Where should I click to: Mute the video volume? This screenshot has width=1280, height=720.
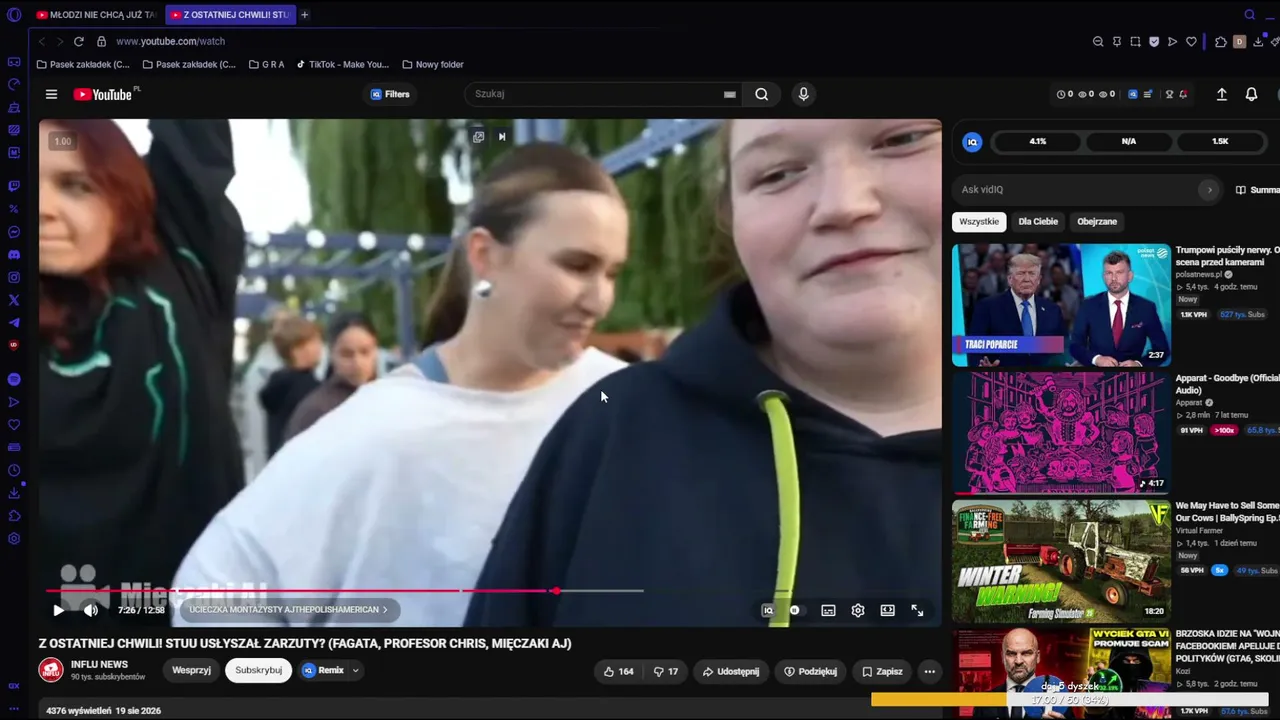point(91,610)
